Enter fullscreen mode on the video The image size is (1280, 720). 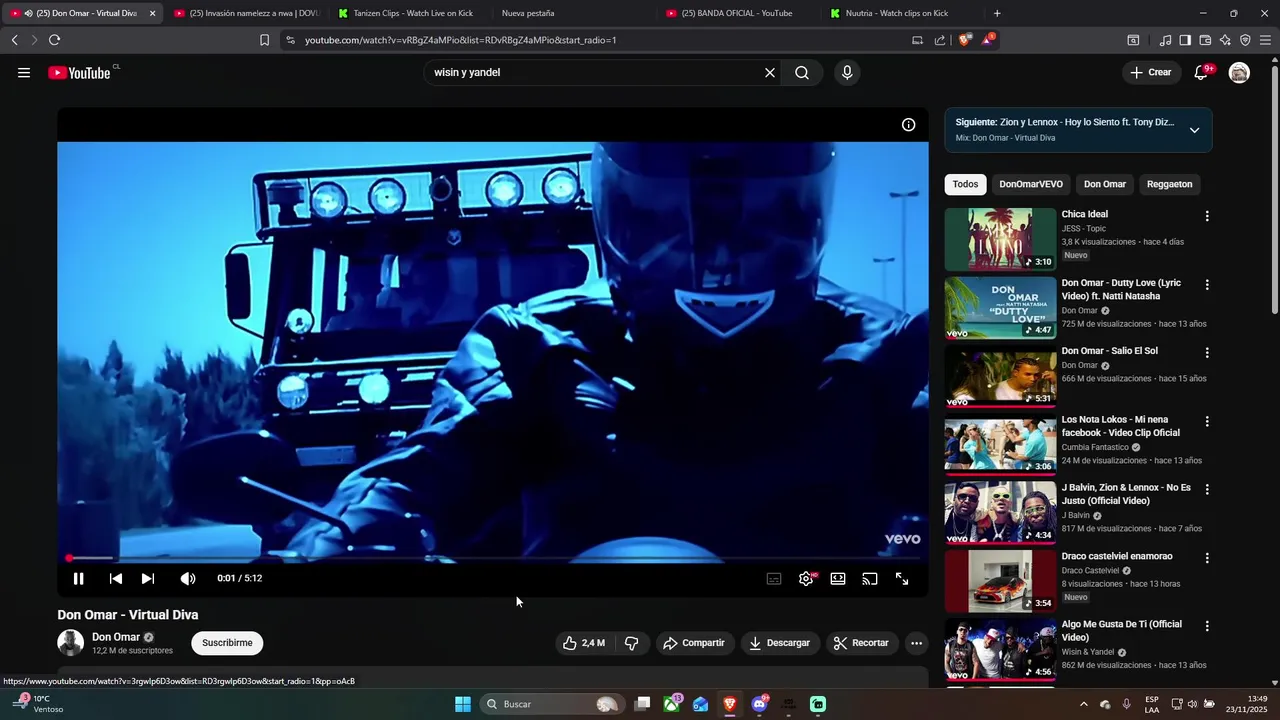[902, 578]
